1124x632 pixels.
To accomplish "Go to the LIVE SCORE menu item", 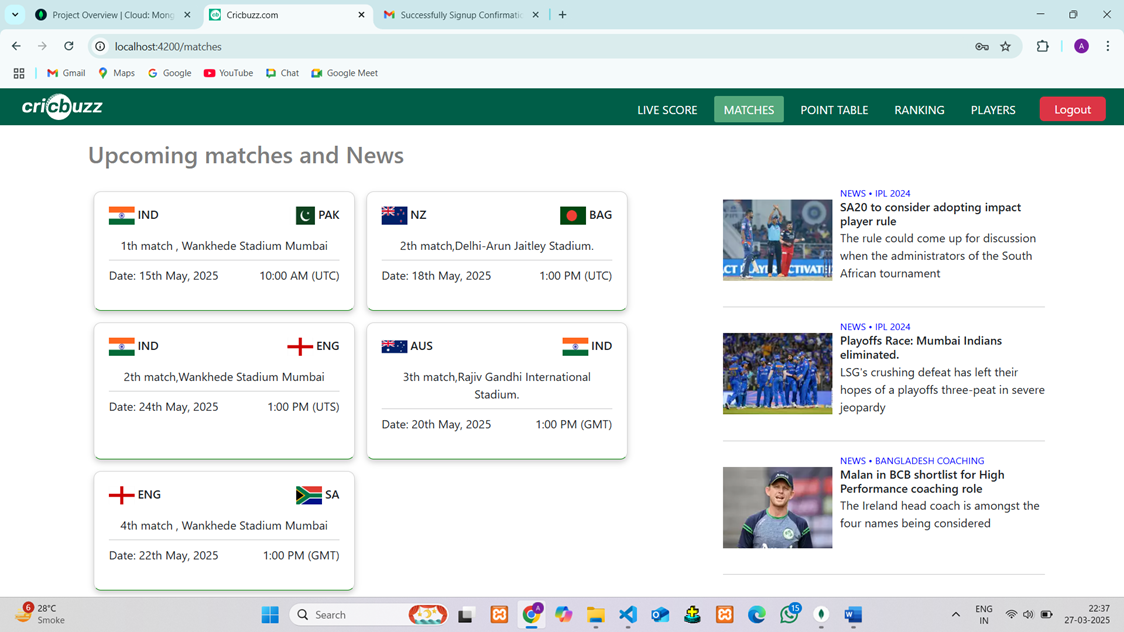I will tap(667, 110).
